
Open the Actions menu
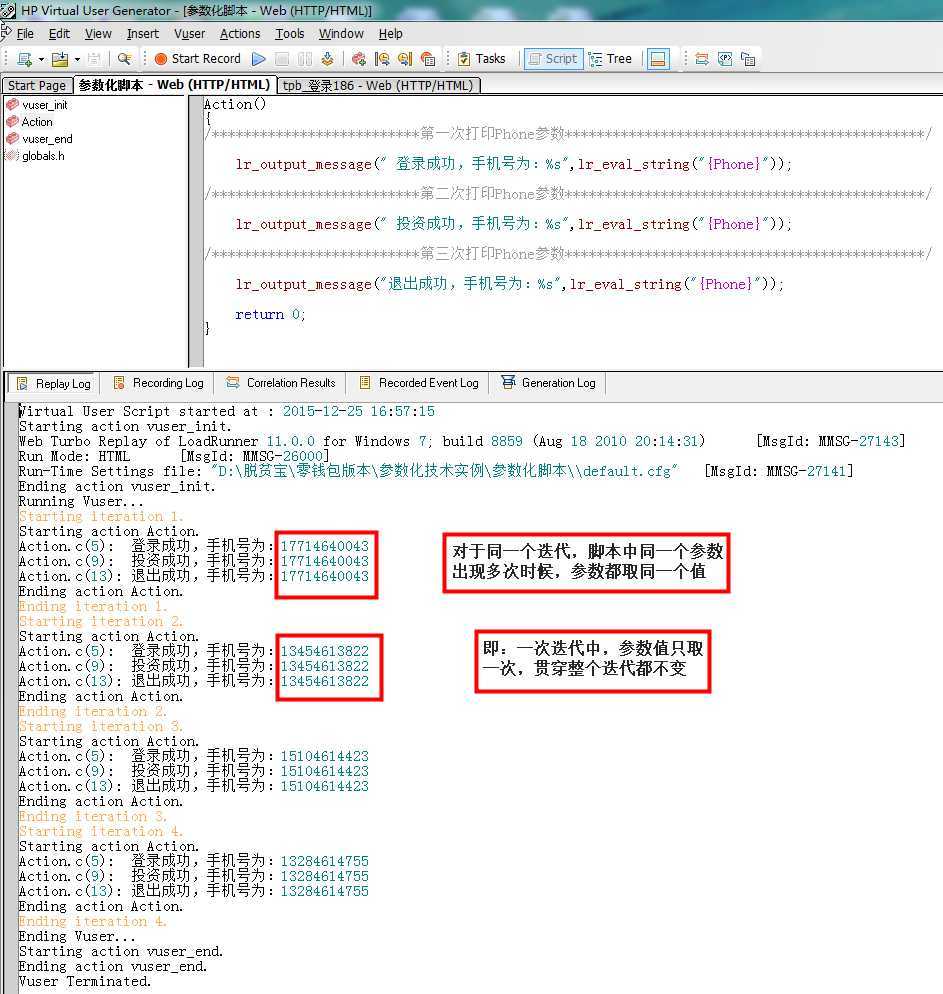240,34
